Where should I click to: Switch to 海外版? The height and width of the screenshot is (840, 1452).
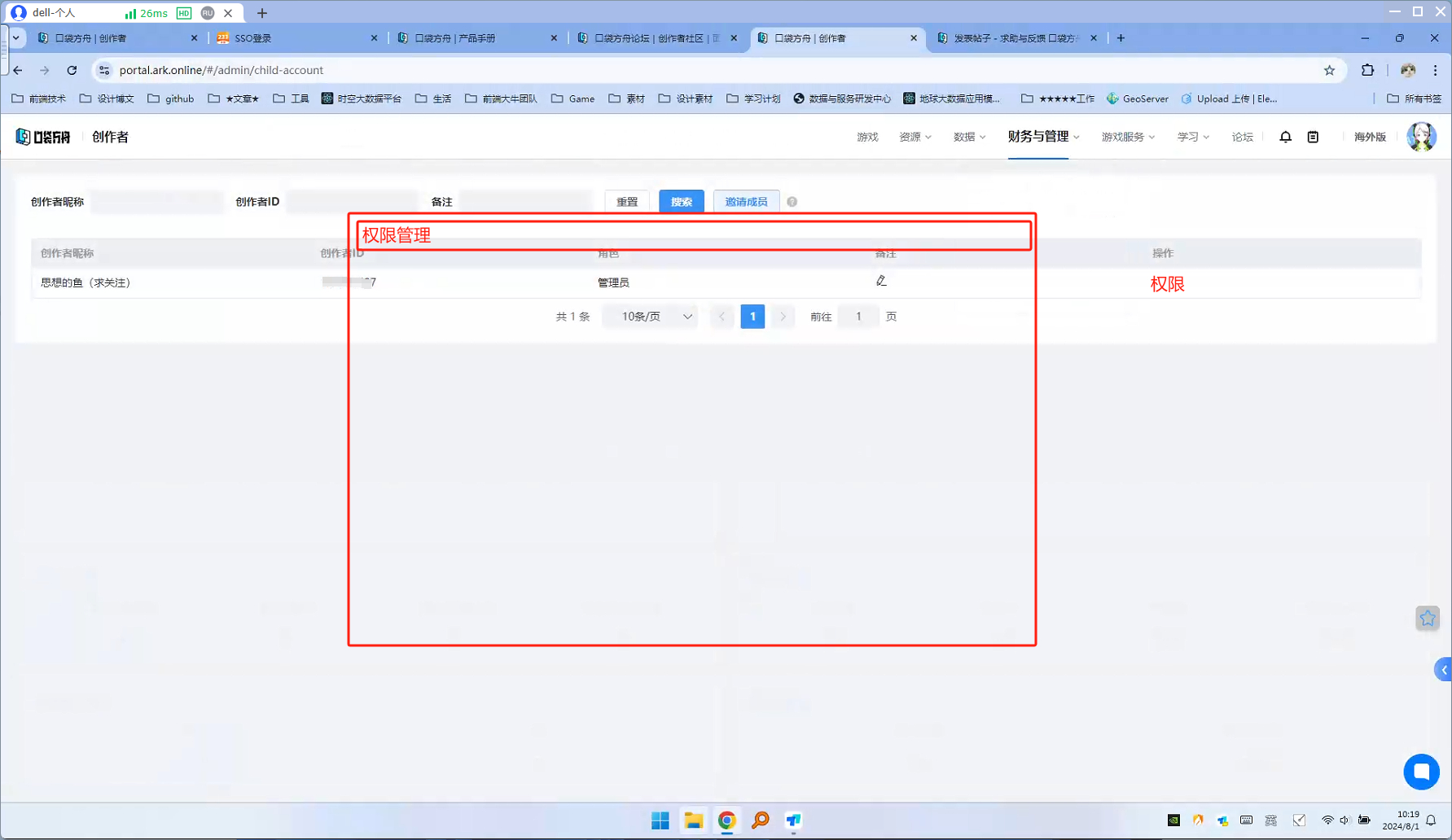point(1370,137)
